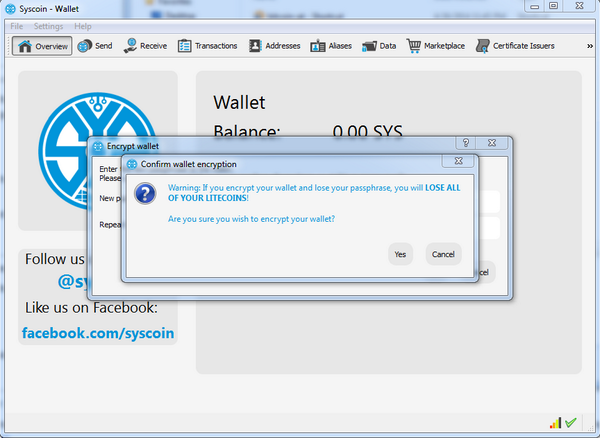Click the network connection bars icon
Viewport: 600px width, 438px height.
(x=555, y=423)
